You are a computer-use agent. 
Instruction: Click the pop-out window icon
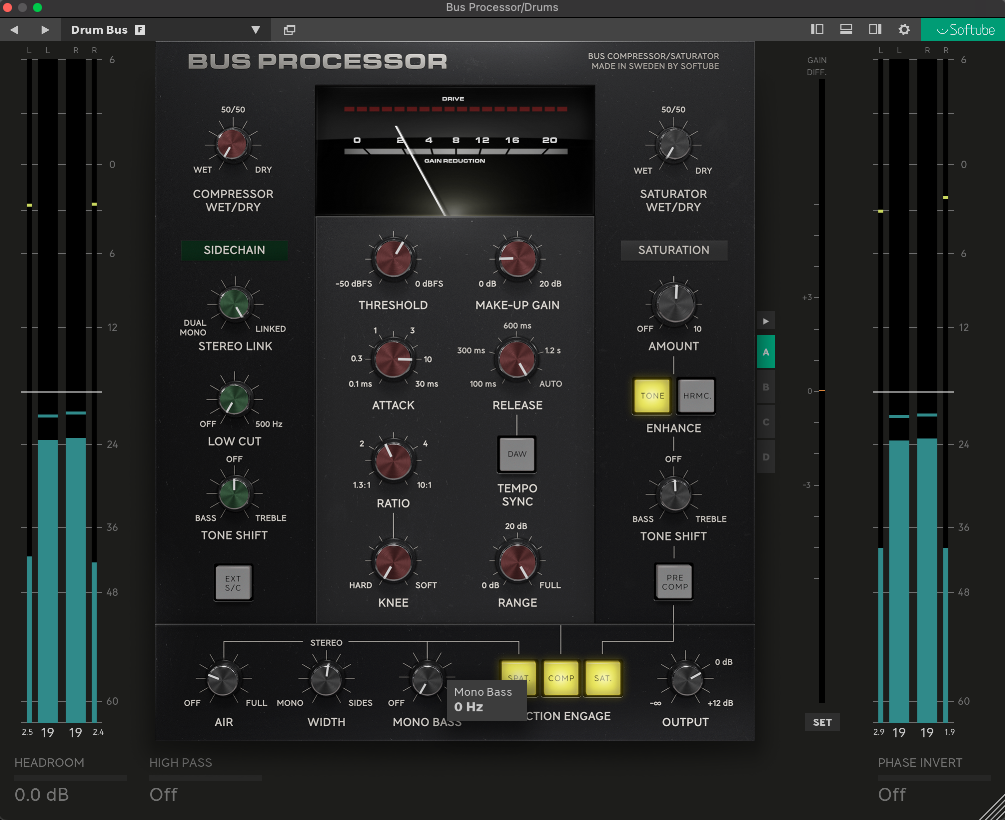click(290, 30)
